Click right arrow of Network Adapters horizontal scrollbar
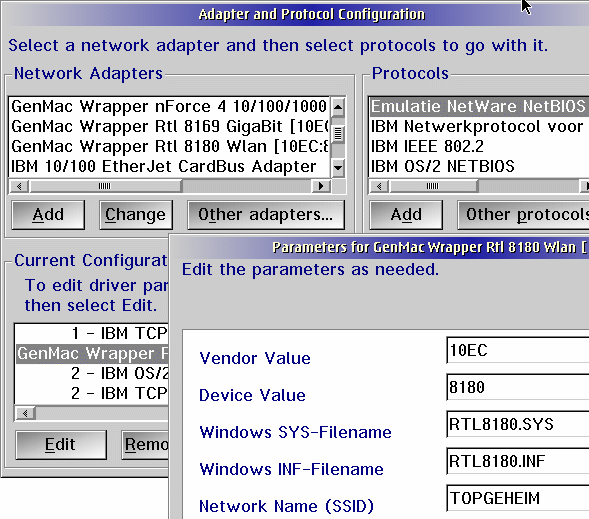This screenshot has width=589, height=519. coord(321,186)
